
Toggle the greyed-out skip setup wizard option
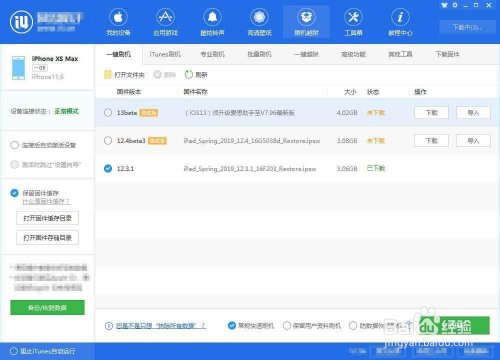point(14,164)
